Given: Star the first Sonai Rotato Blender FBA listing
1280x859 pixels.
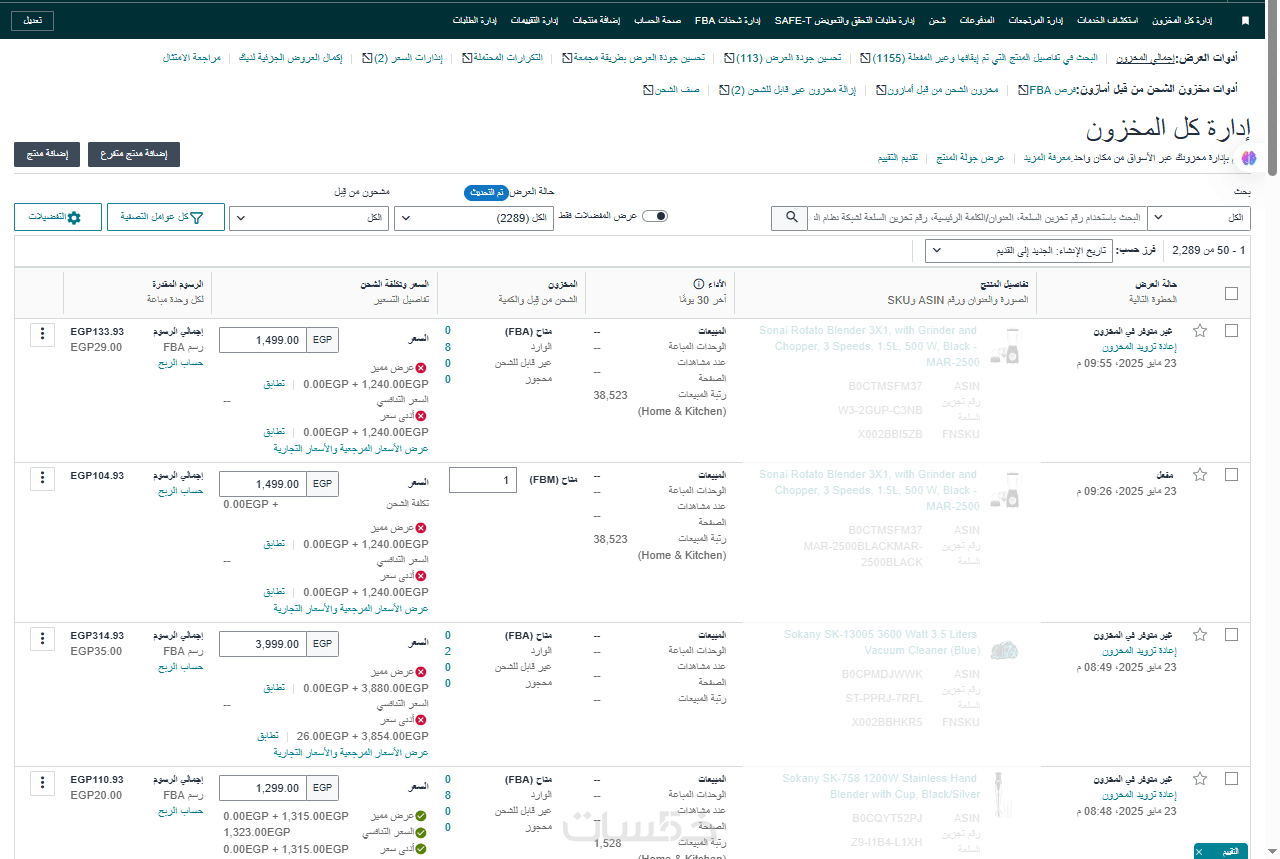Looking at the screenshot, I should click(x=1200, y=330).
